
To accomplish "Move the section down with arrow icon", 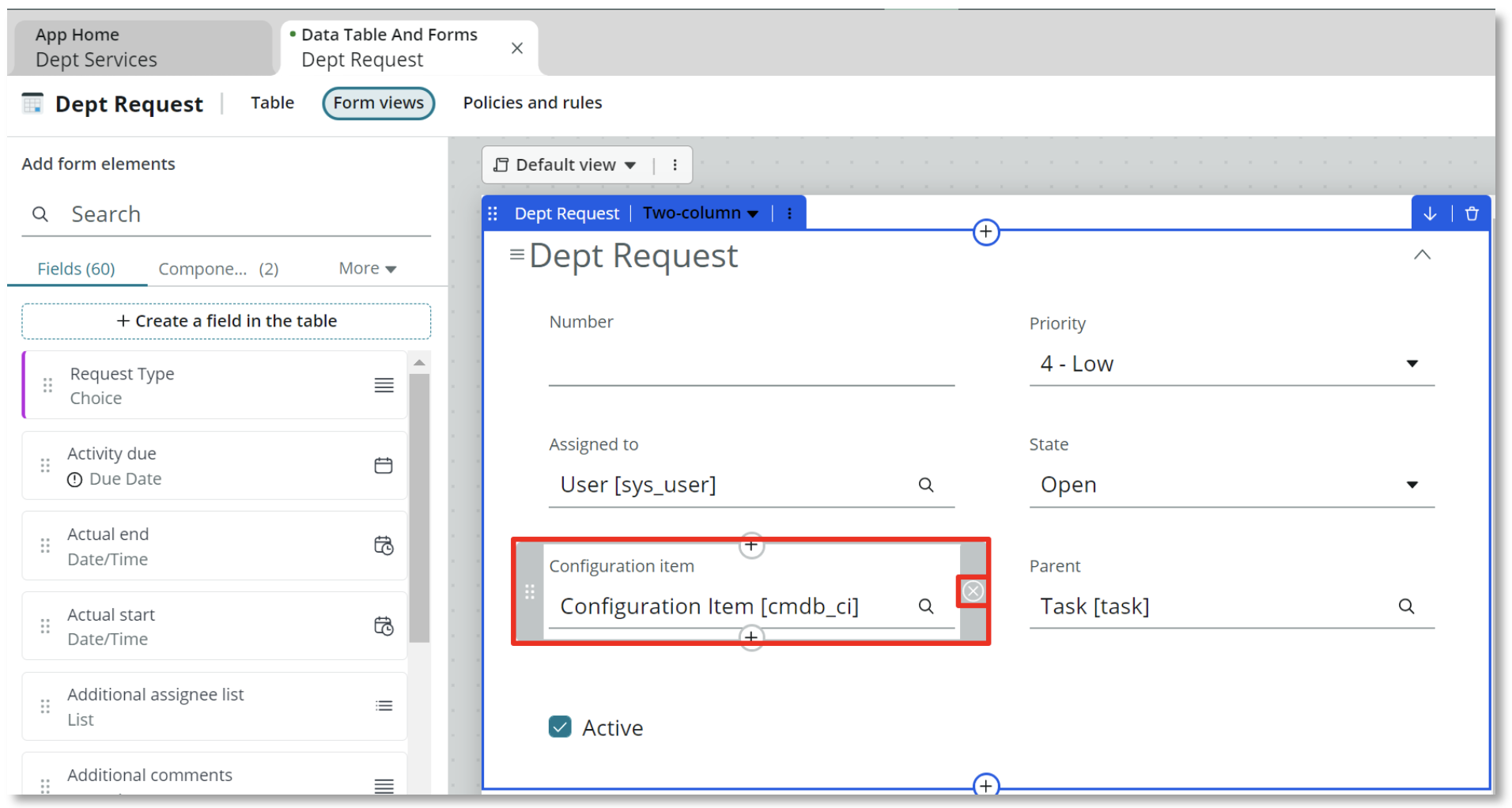I will [1430, 213].
